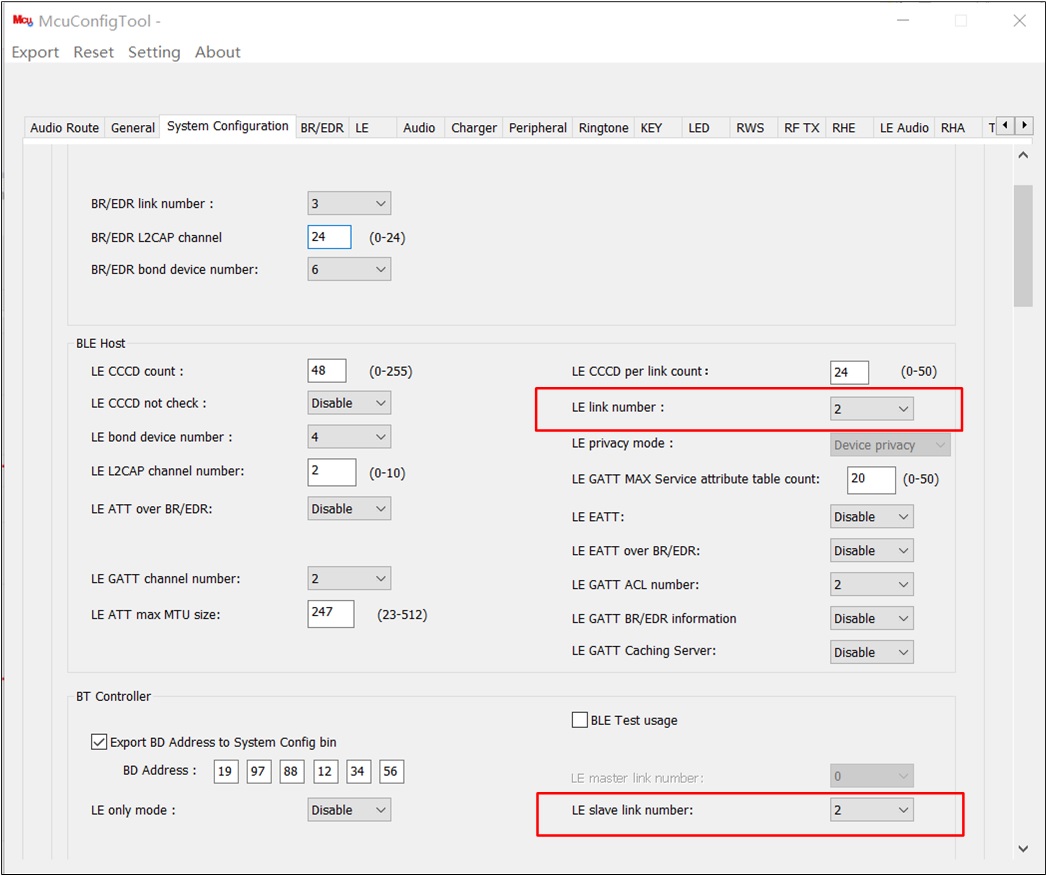Toggle Export BD Address to System Config bin
Viewport: 1047px width, 876px height.
[99, 742]
